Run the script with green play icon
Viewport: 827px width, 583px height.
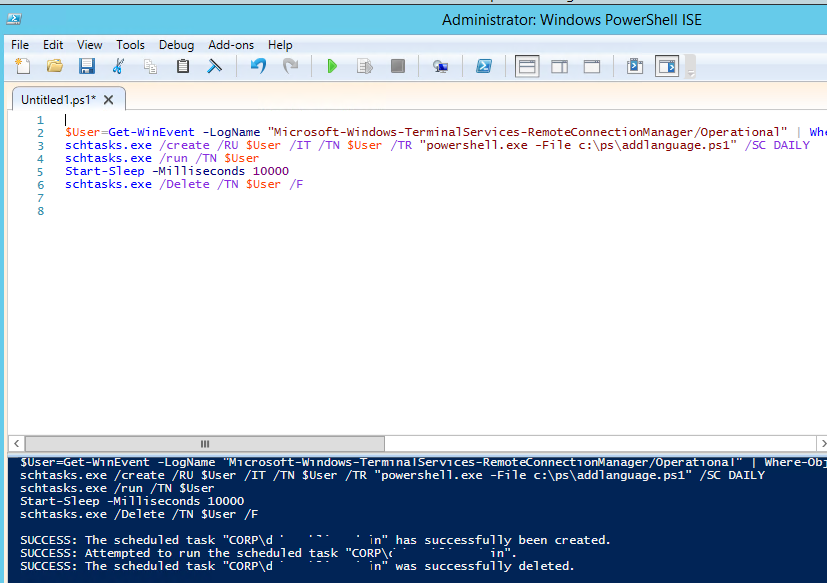[332, 66]
